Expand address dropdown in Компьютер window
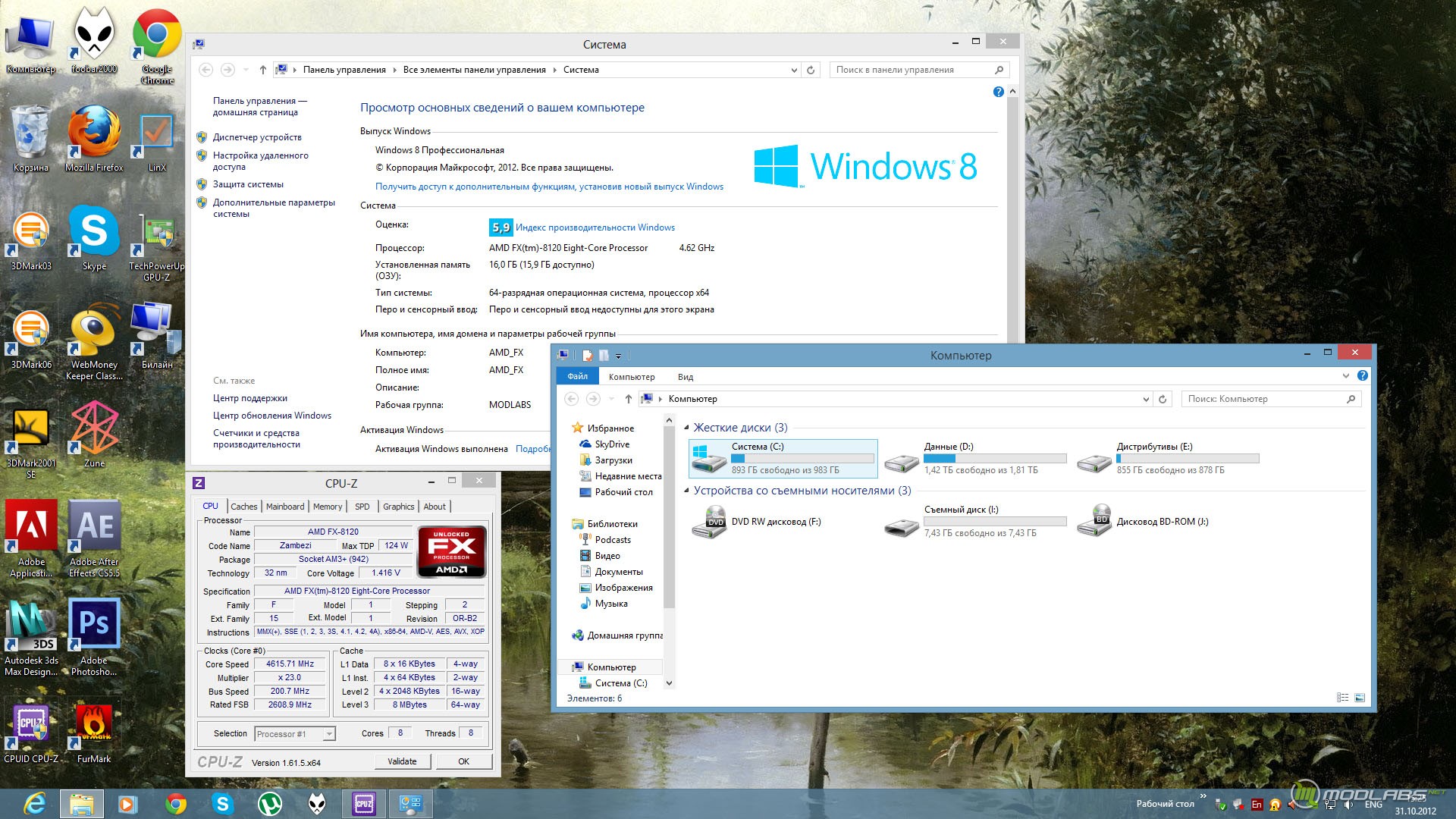 tap(1146, 399)
